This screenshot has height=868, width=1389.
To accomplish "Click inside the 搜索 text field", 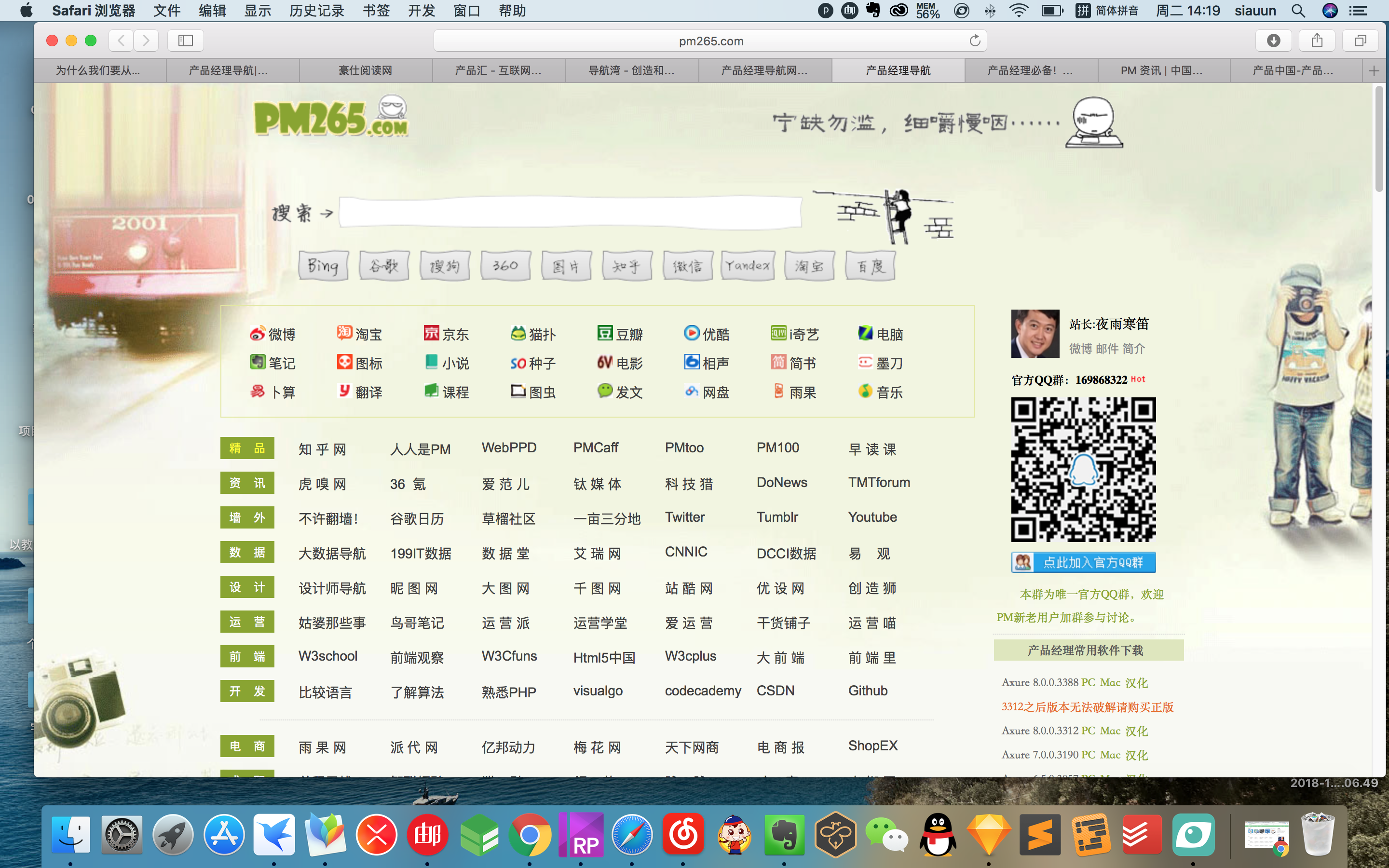I will point(570,212).
